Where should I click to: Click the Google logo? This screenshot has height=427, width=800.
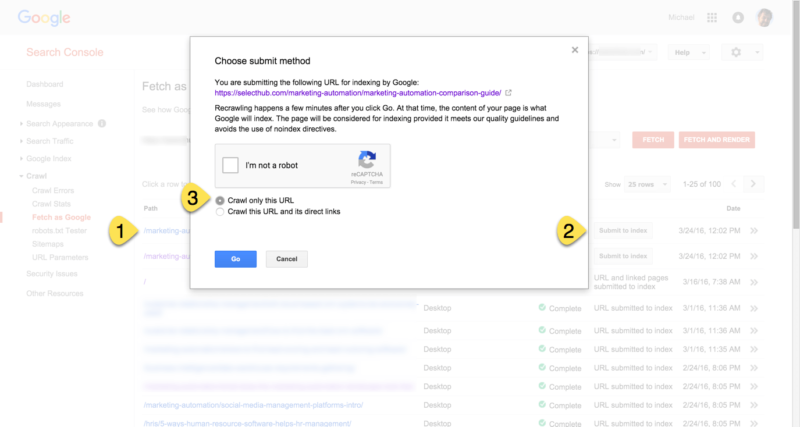click(44, 18)
